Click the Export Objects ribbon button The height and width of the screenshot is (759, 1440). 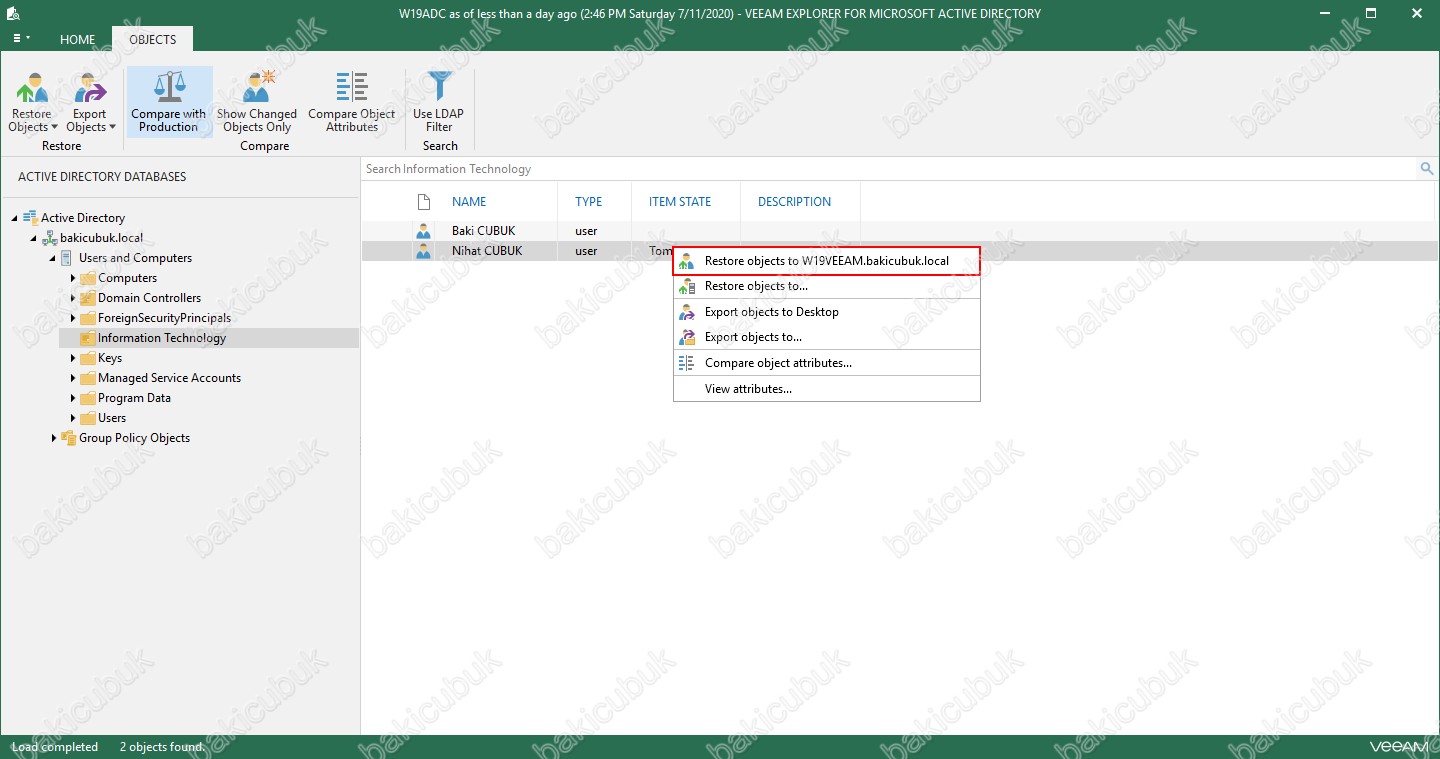coord(90,101)
